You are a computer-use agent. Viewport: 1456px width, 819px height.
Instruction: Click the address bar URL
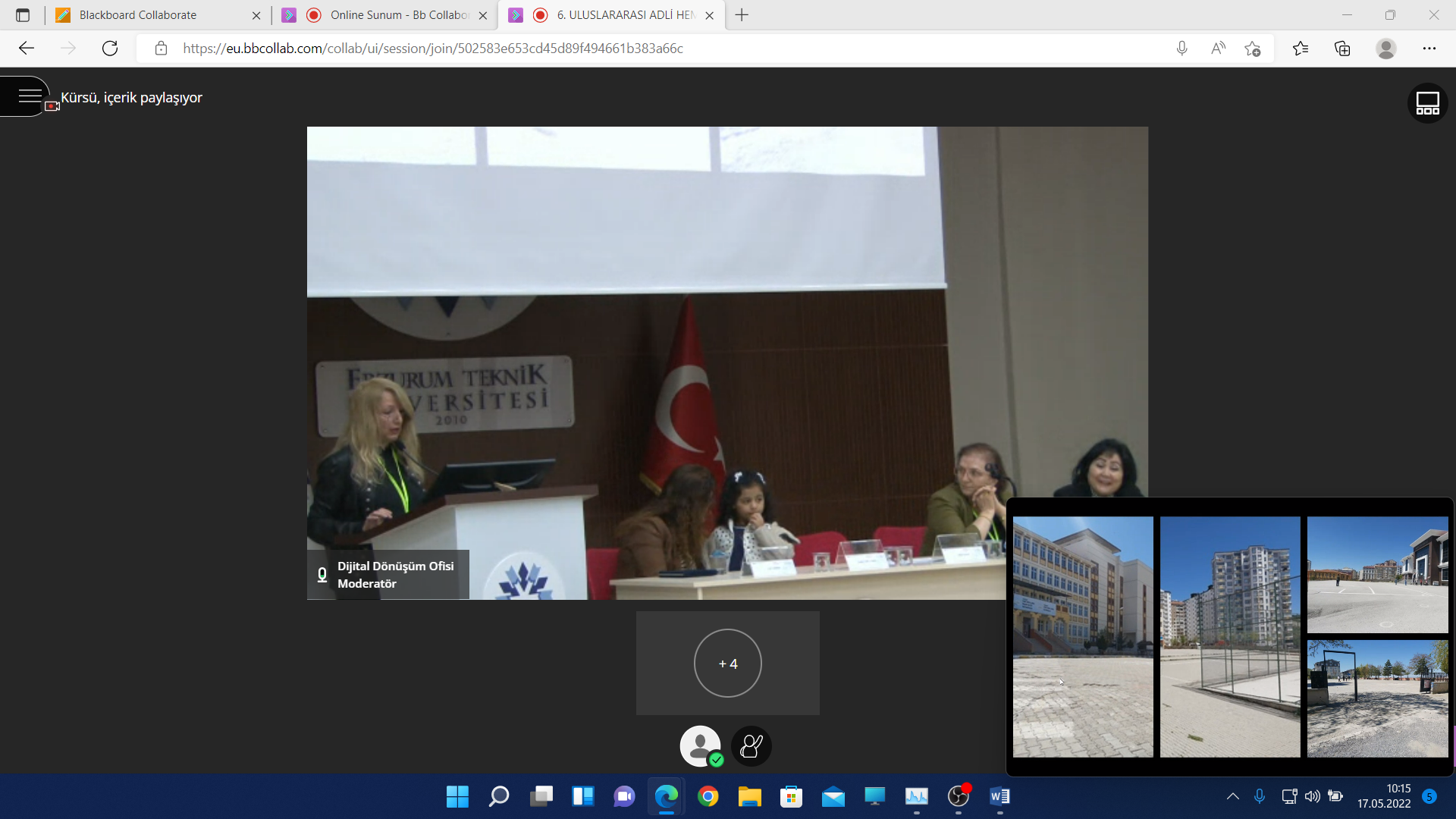433,49
